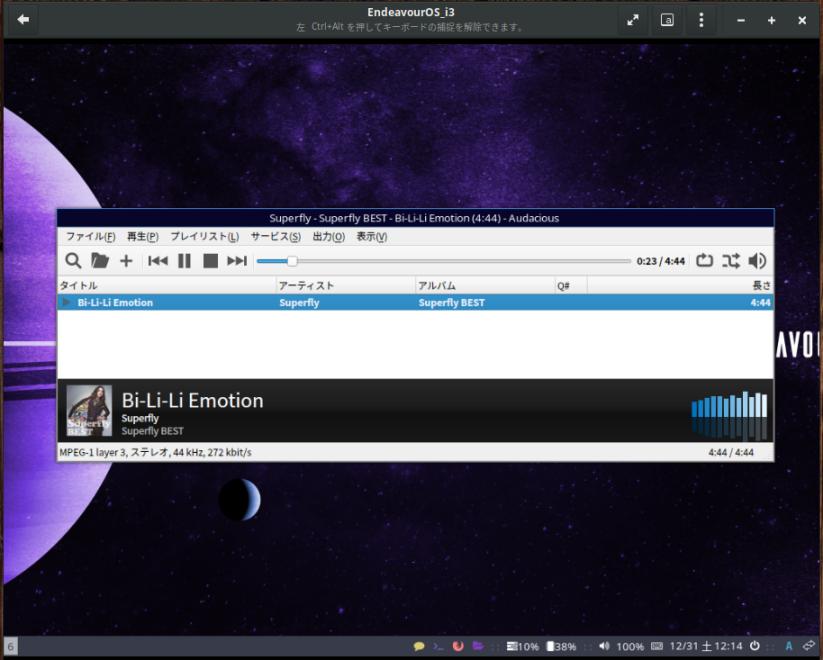Skip to the previous track

point(157,260)
